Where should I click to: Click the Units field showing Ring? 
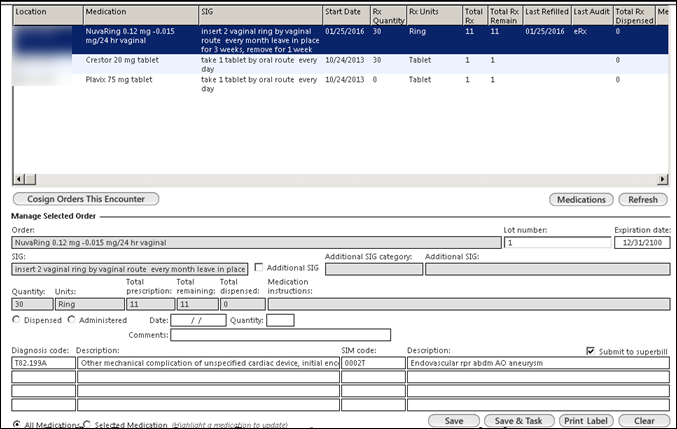click(90, 304)
